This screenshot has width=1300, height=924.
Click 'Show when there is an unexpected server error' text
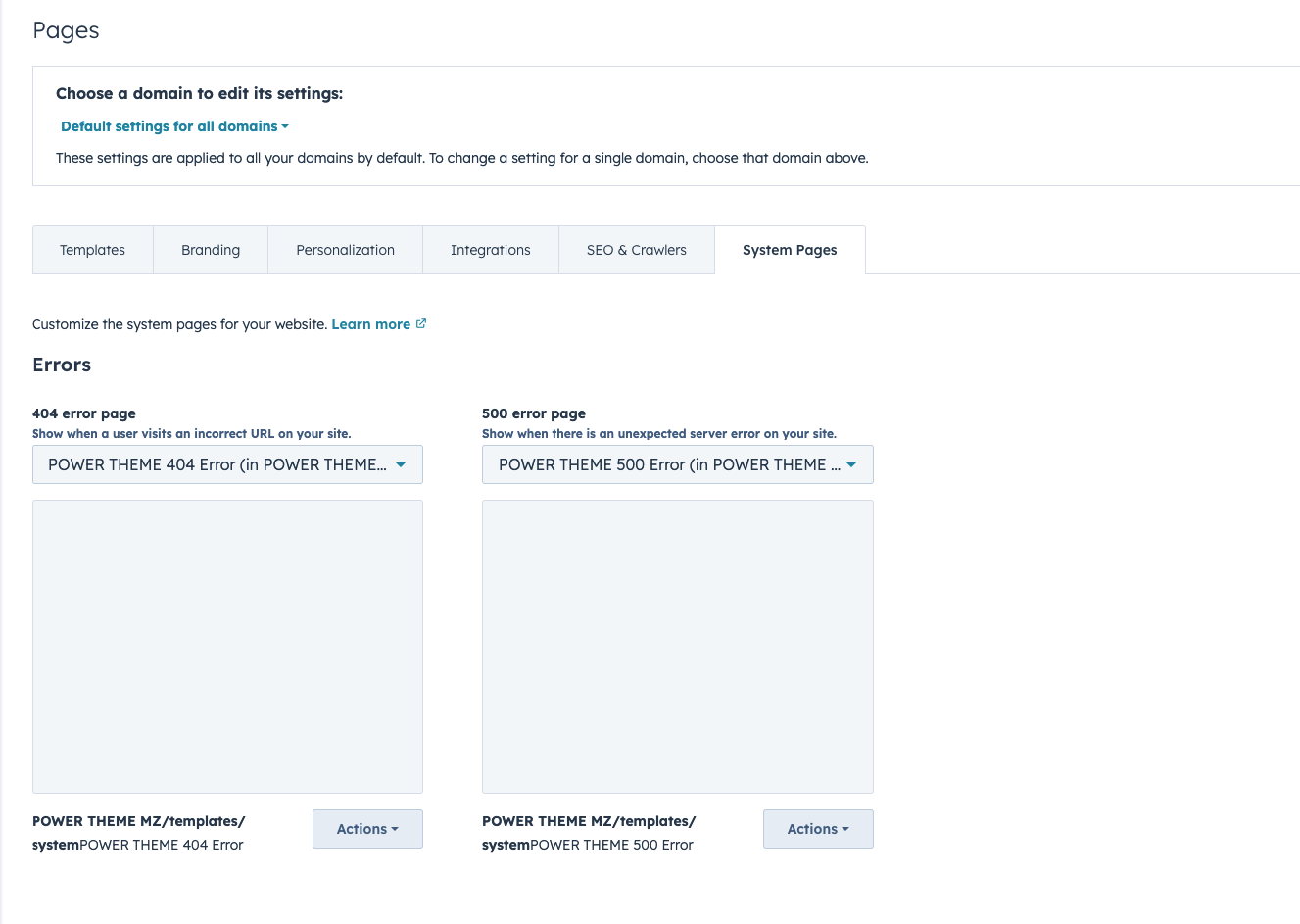click(x=659, y=433)
